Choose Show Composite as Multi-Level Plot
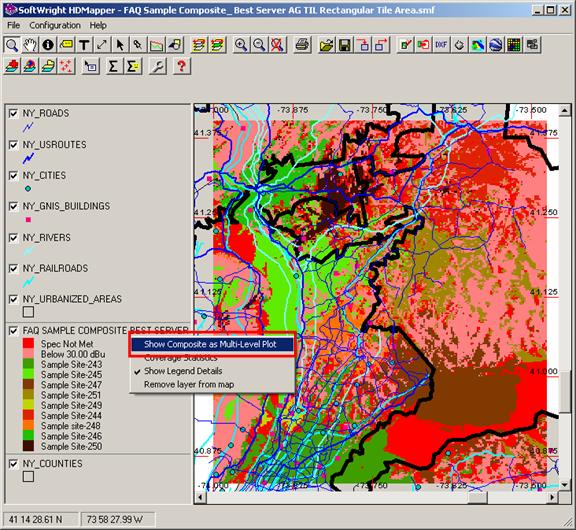576x530 pixels. tap(212, 344)
